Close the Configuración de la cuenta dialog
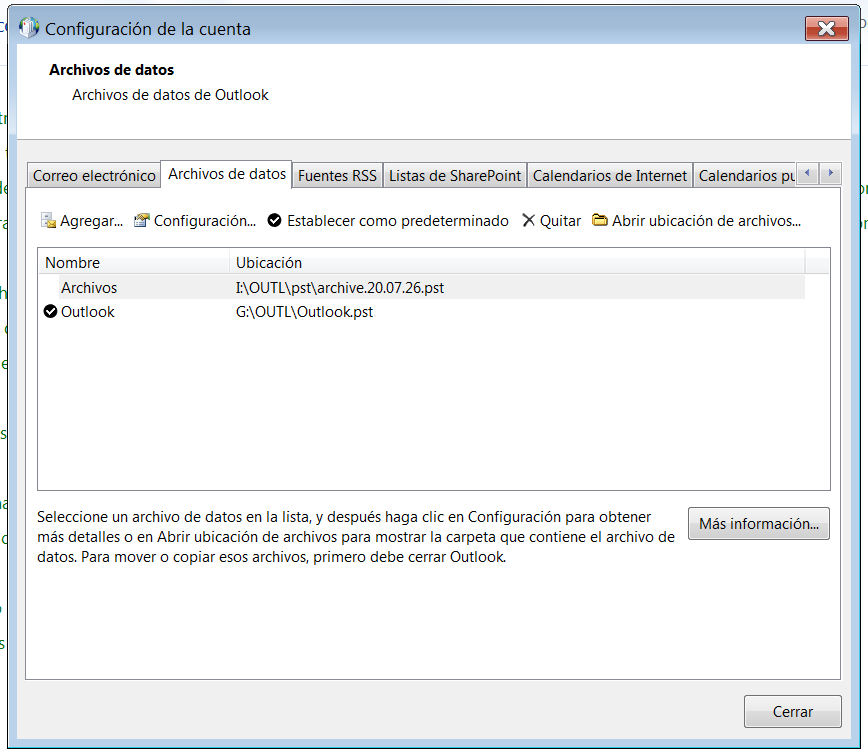Viewport: 868px width, 756px height. coord(826,28)
